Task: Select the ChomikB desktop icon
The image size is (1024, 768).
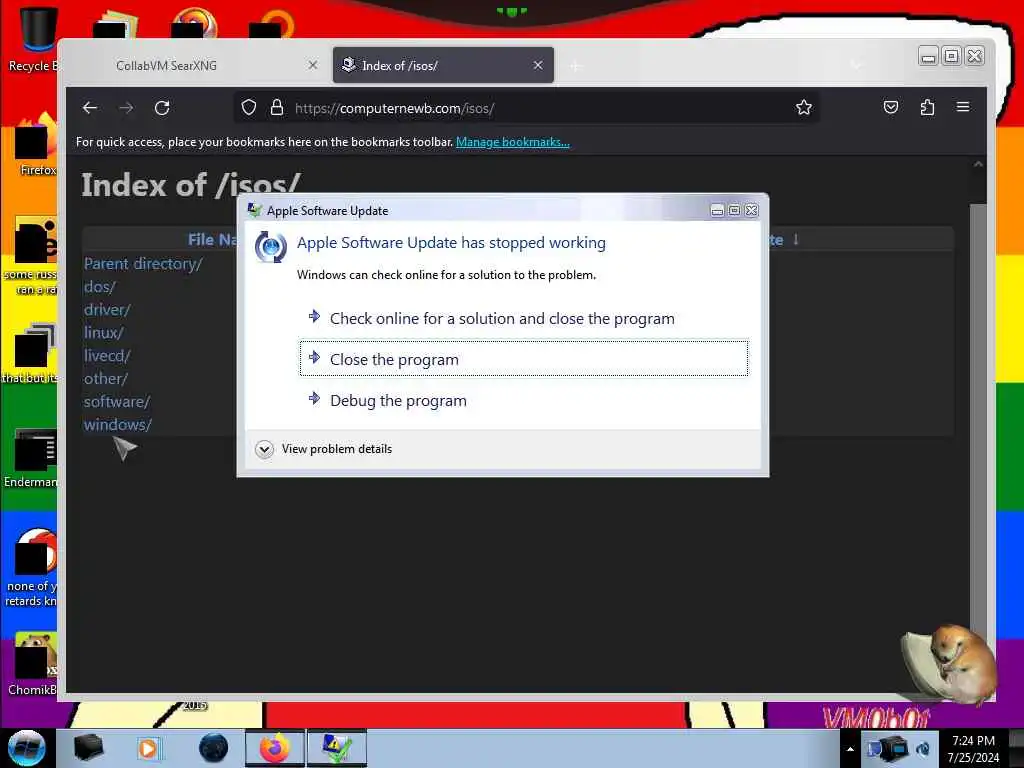Action: click(33, 663)
